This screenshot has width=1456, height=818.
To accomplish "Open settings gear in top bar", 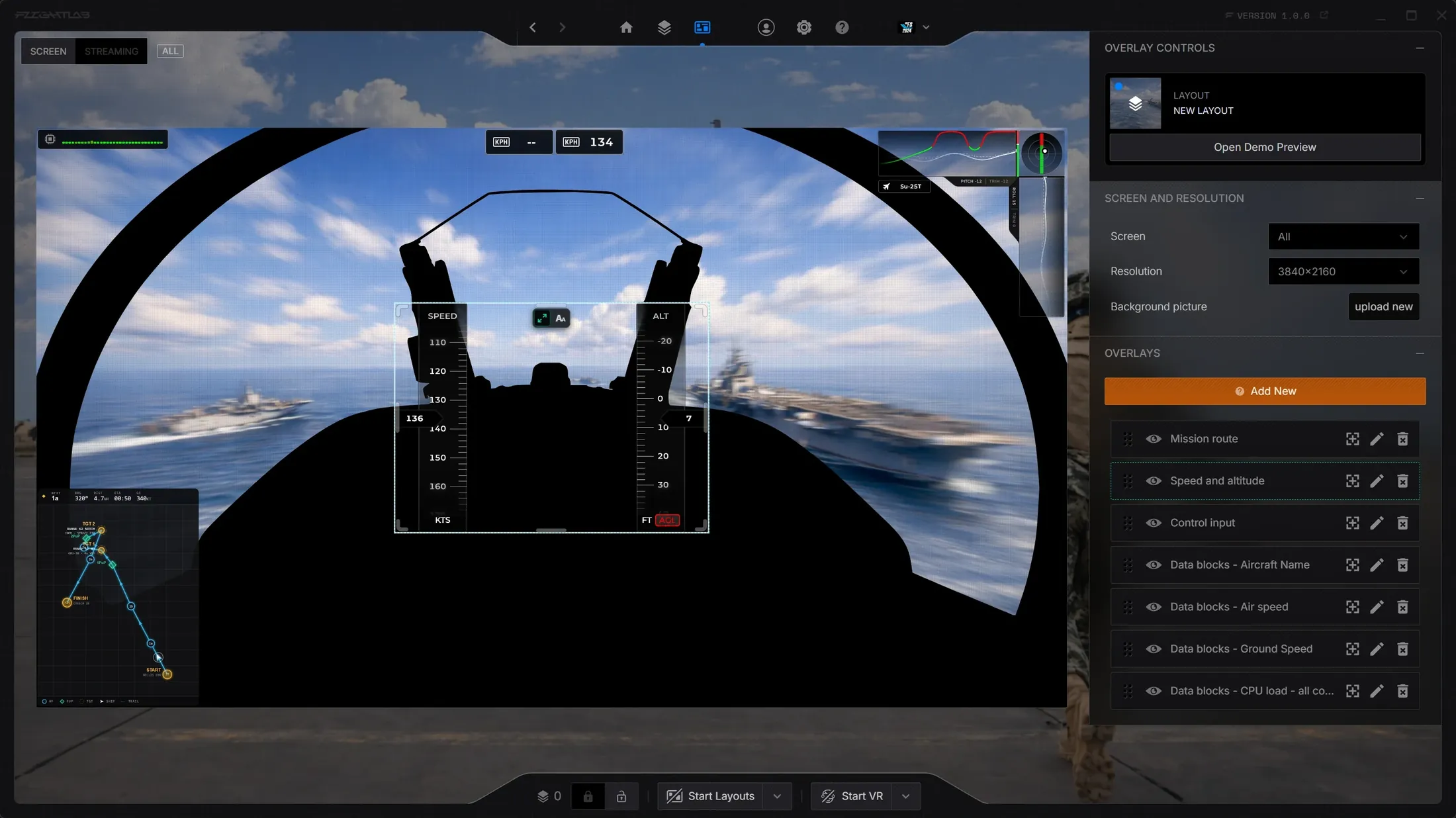I will pyautogui.click(x=803, y=27).
